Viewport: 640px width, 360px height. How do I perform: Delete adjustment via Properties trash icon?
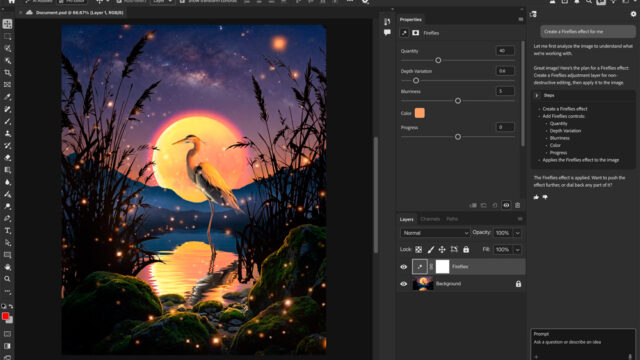click(x=518, y=205)
